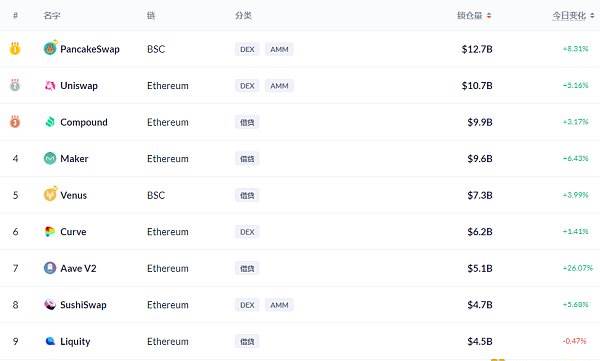Image resolution: width=600 pixels, height=361 pixels.
Task: Select the DEX tag in PancakeSwap row
Action: [247, 49]
